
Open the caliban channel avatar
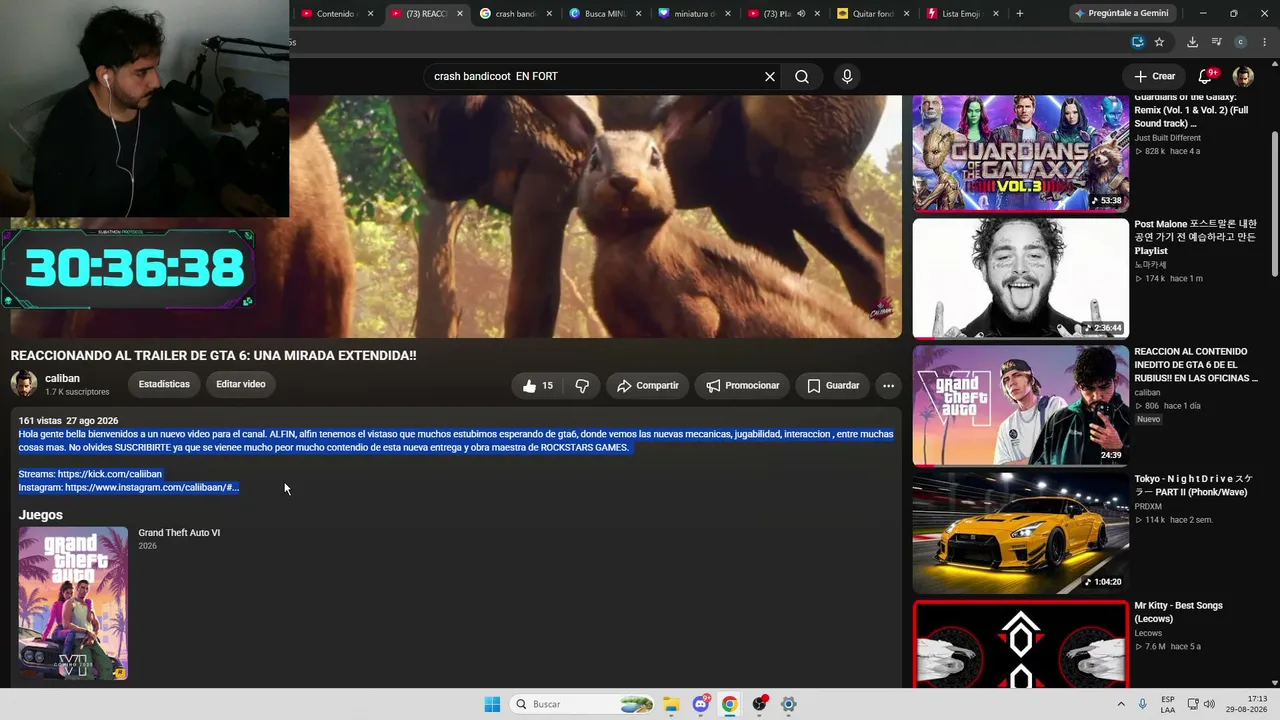[x=24, y=384]
